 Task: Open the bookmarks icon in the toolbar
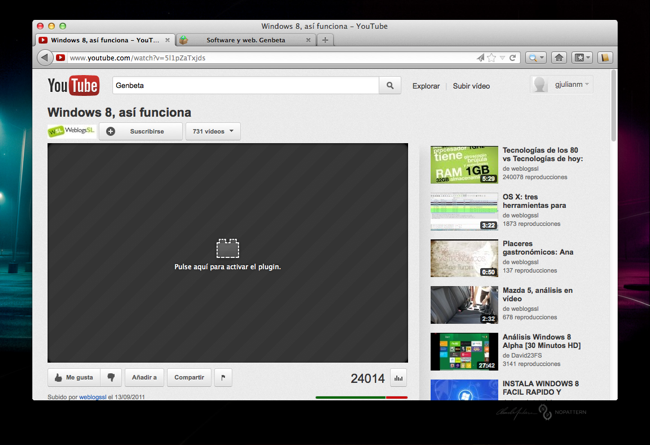(605, 58)
